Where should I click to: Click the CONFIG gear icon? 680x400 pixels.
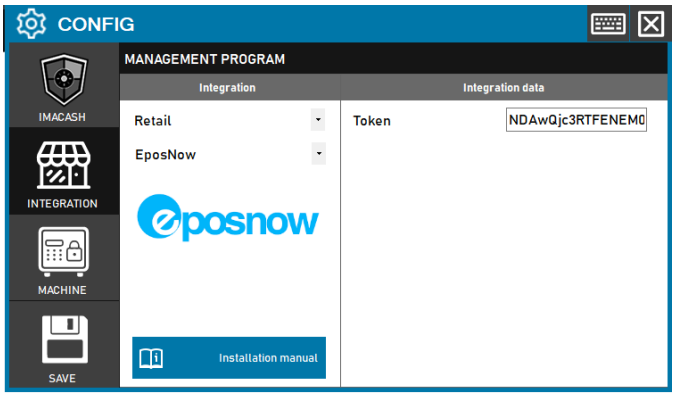pos(33,23)
